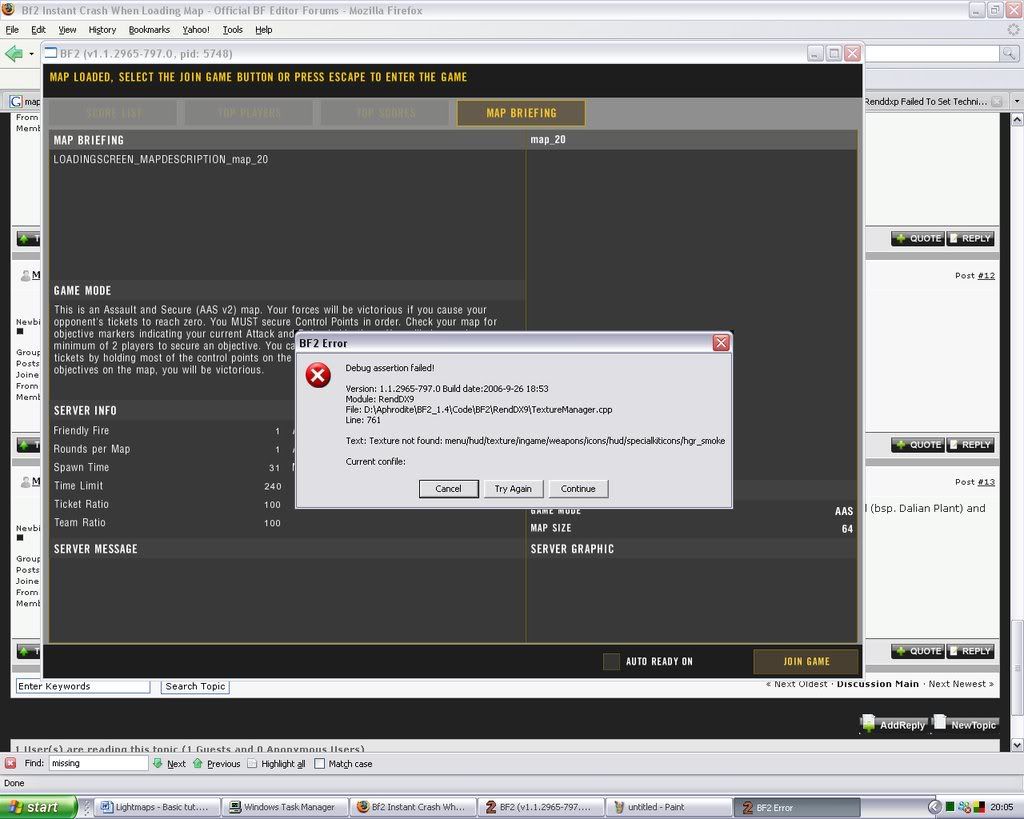Click the Enter Keywords search field

[x=82, y=686]
